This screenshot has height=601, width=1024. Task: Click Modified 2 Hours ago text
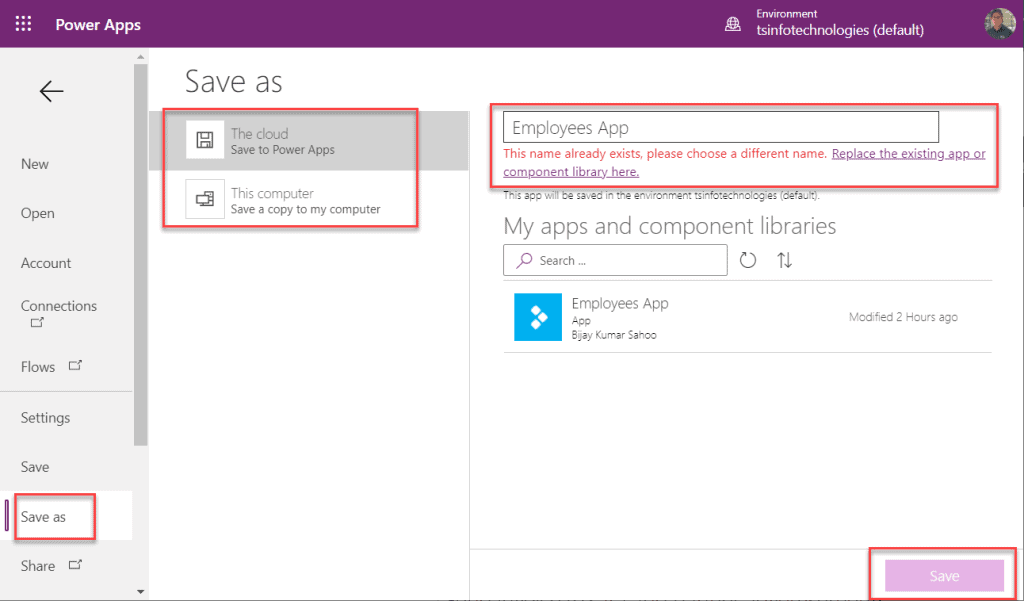pos(903,317)
